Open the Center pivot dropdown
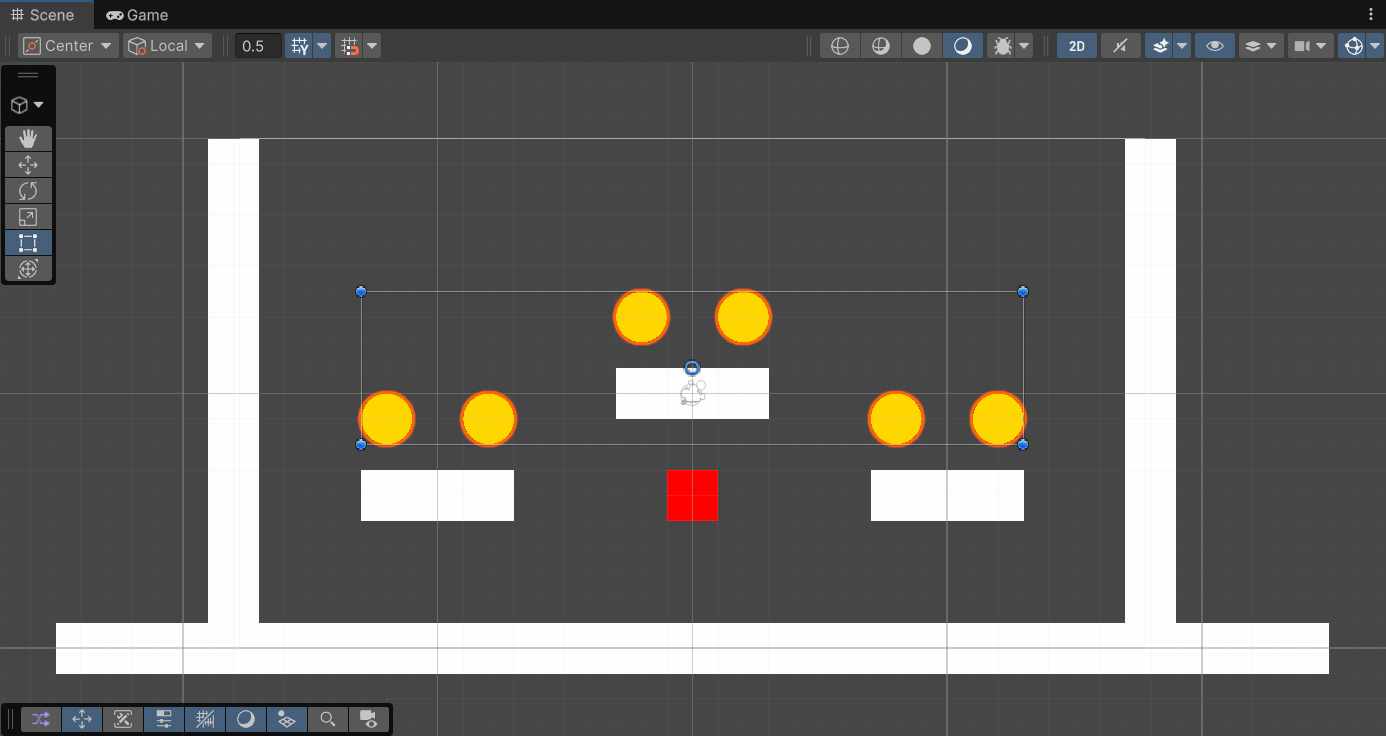Viewport: 1386px width, 736px height. [66, 45]
